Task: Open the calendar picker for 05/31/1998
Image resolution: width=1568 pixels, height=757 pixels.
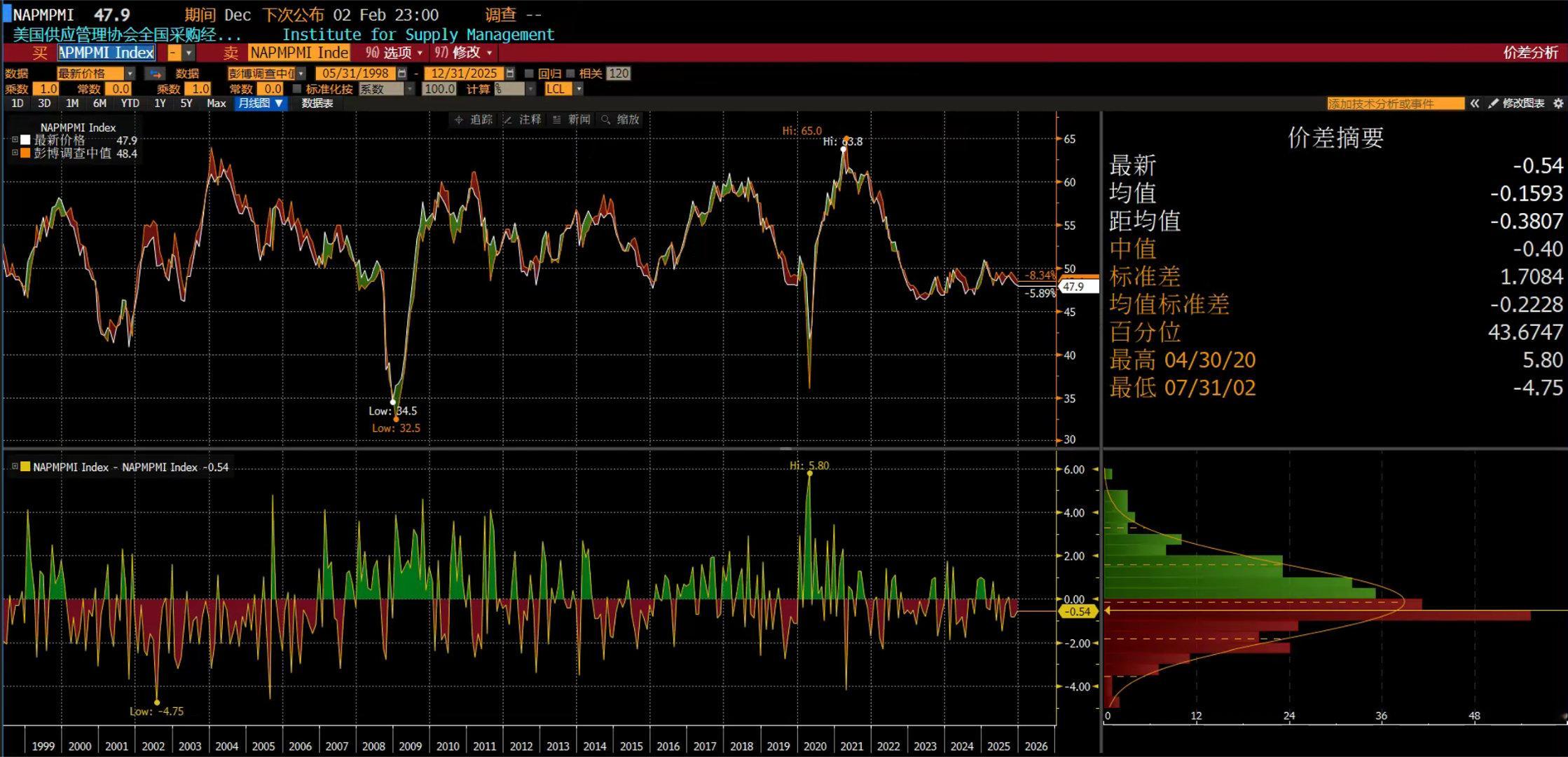Action: click(401, 73)
